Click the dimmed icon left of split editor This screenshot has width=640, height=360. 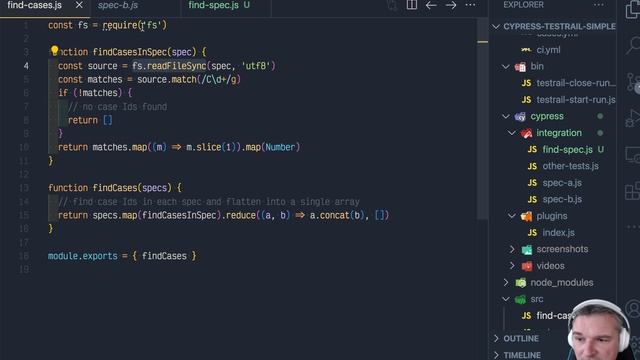tap(392, 5)
